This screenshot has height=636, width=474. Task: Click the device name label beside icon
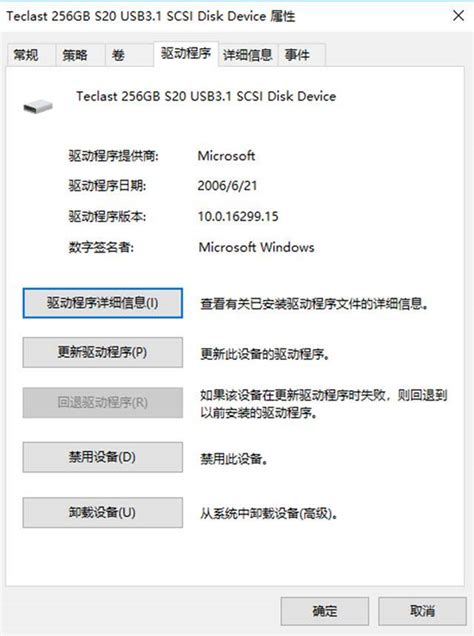[206, 96]
